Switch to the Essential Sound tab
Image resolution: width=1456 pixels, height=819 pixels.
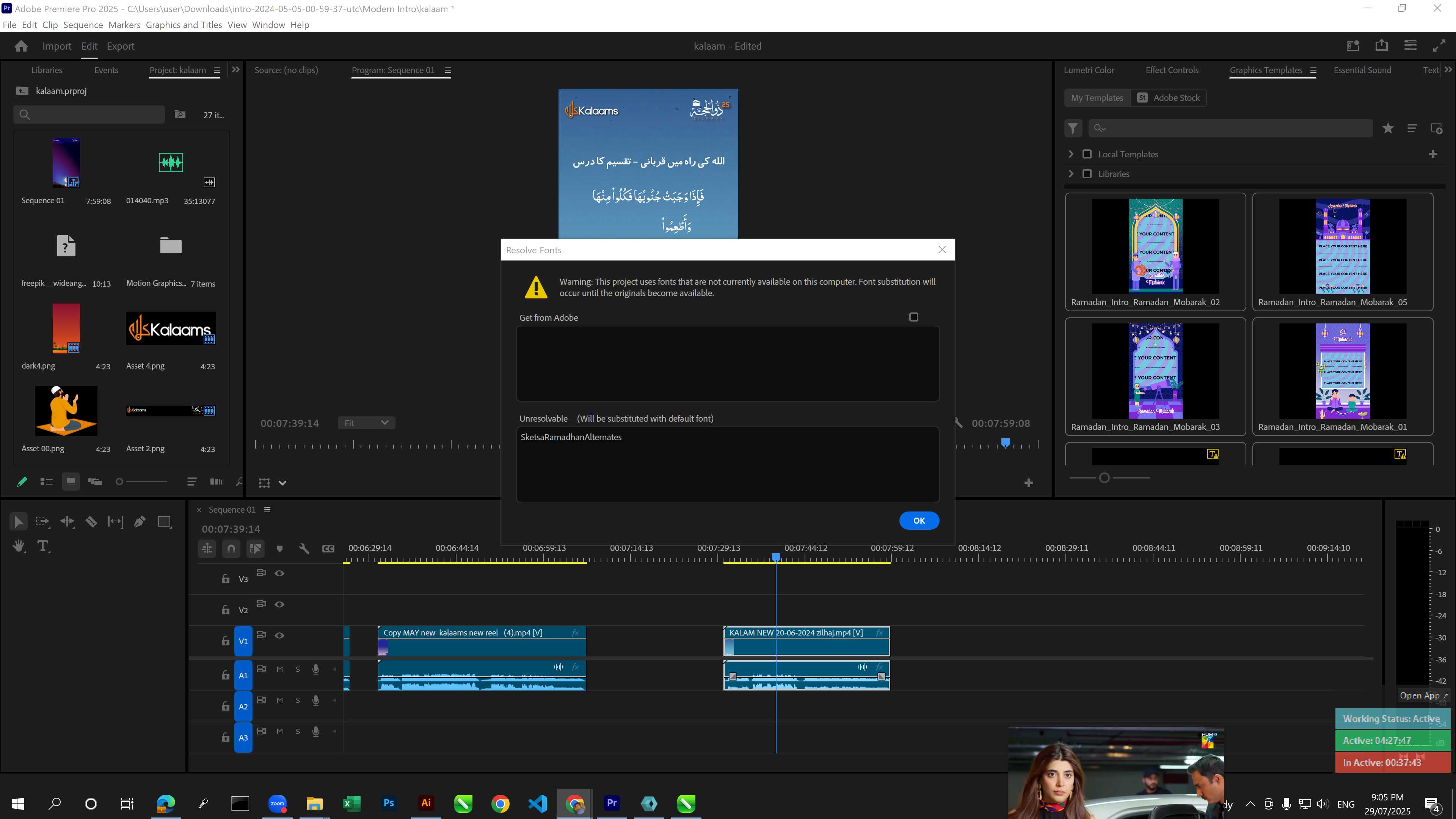point(1362,70)
